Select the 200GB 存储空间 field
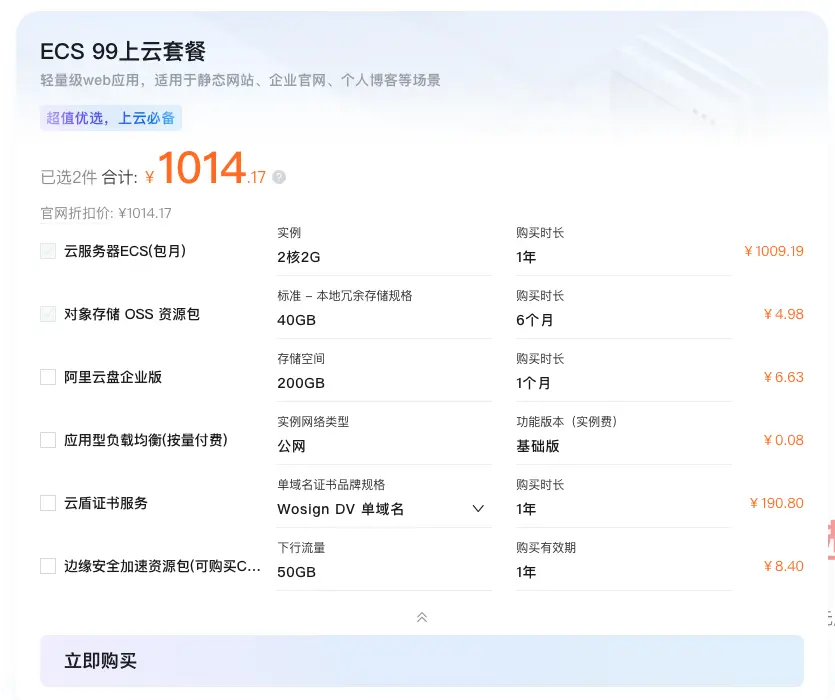 [384, 383]
